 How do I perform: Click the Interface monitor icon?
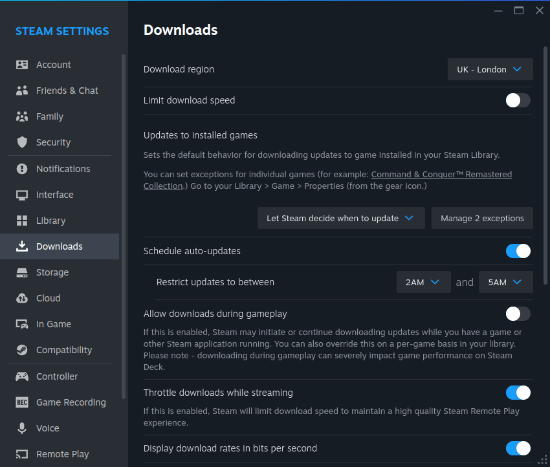click(x=22, y=195)
